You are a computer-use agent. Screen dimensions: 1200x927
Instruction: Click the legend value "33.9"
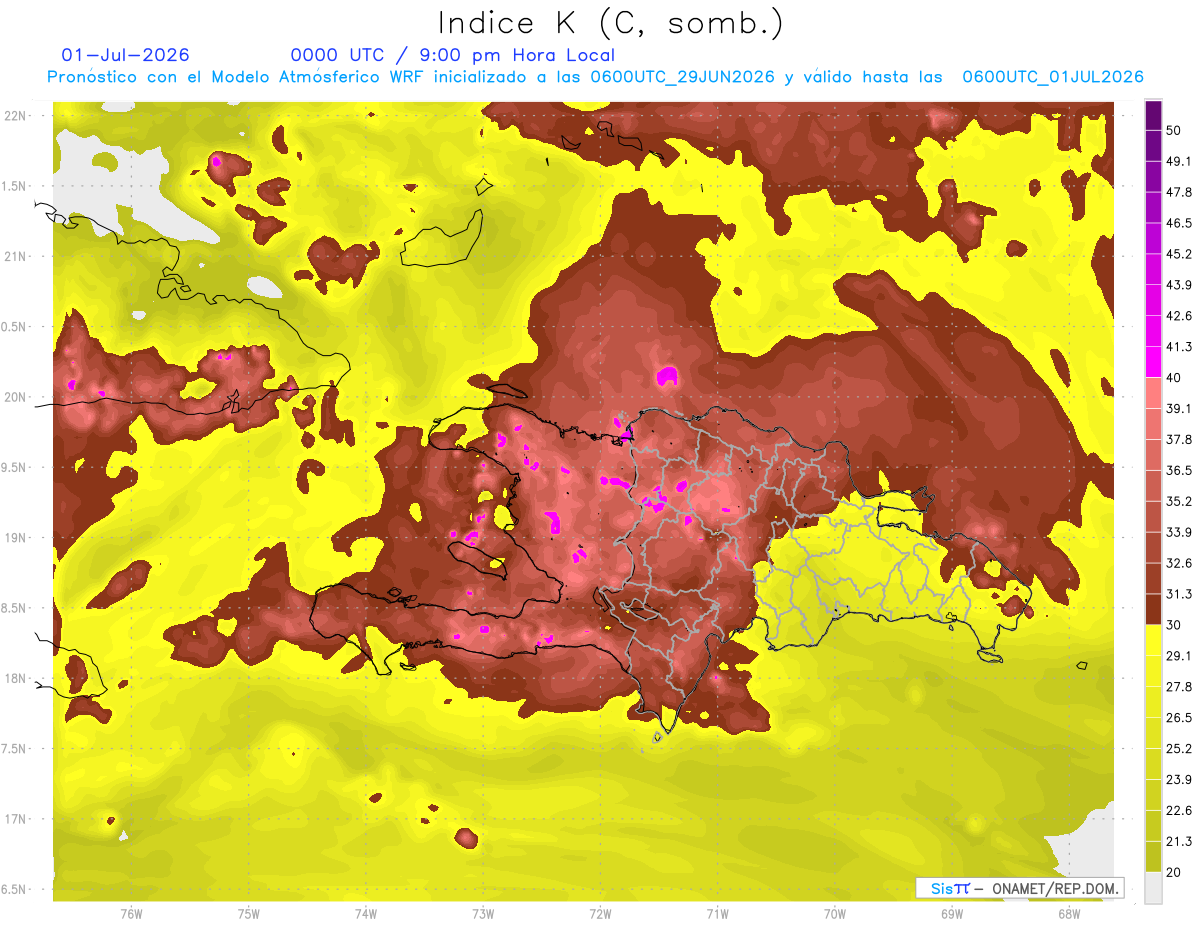[x=1179, y=532]
